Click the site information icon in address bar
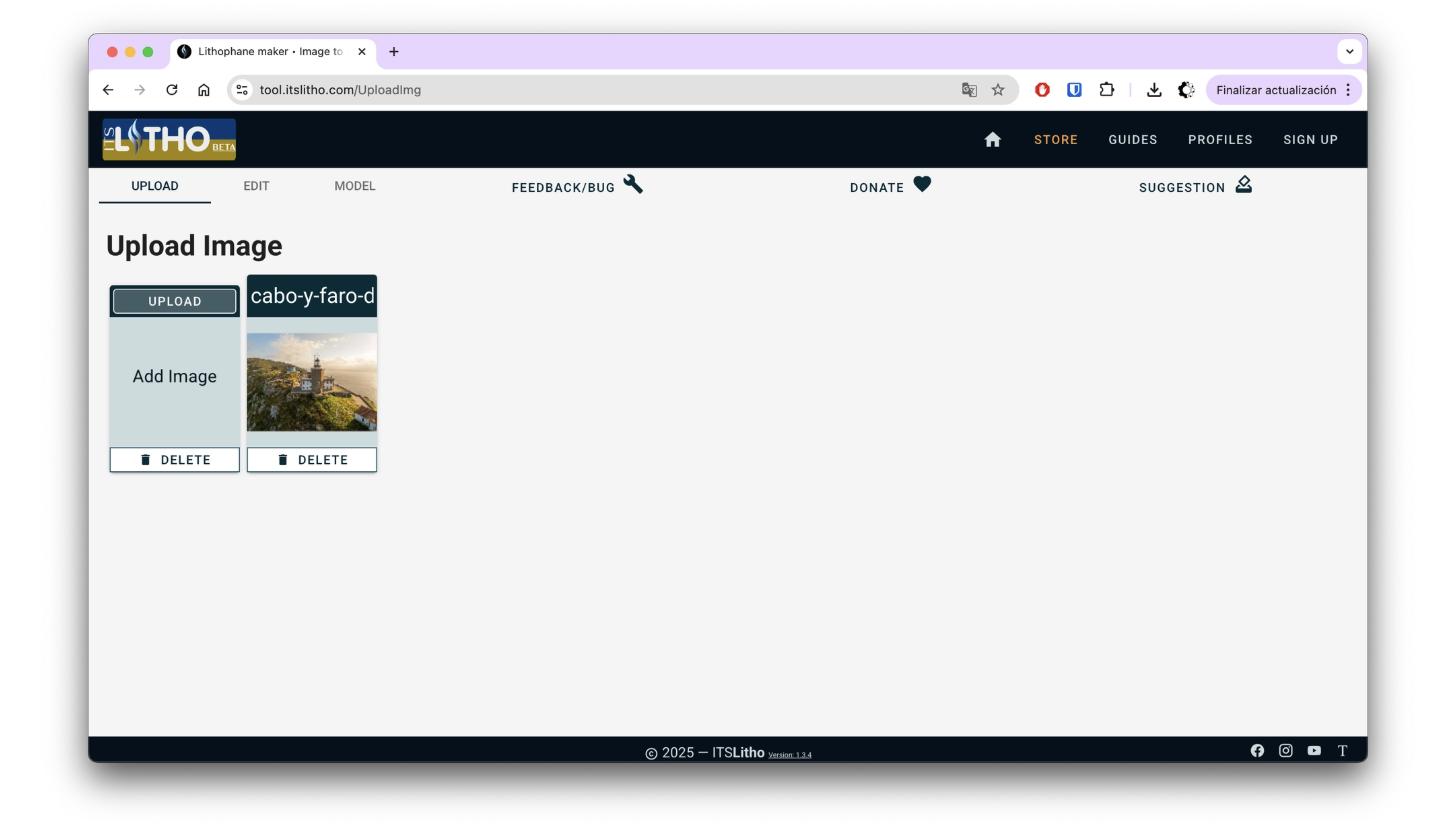1456x828 pixels. pyautogui.click(x=242, y=90)
